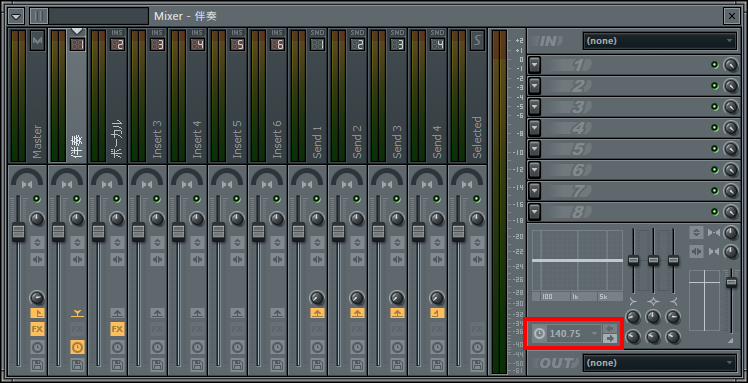Click the right arrow button next to 140.75
This screenshot has width=748, height=383.
coord(610,339)
